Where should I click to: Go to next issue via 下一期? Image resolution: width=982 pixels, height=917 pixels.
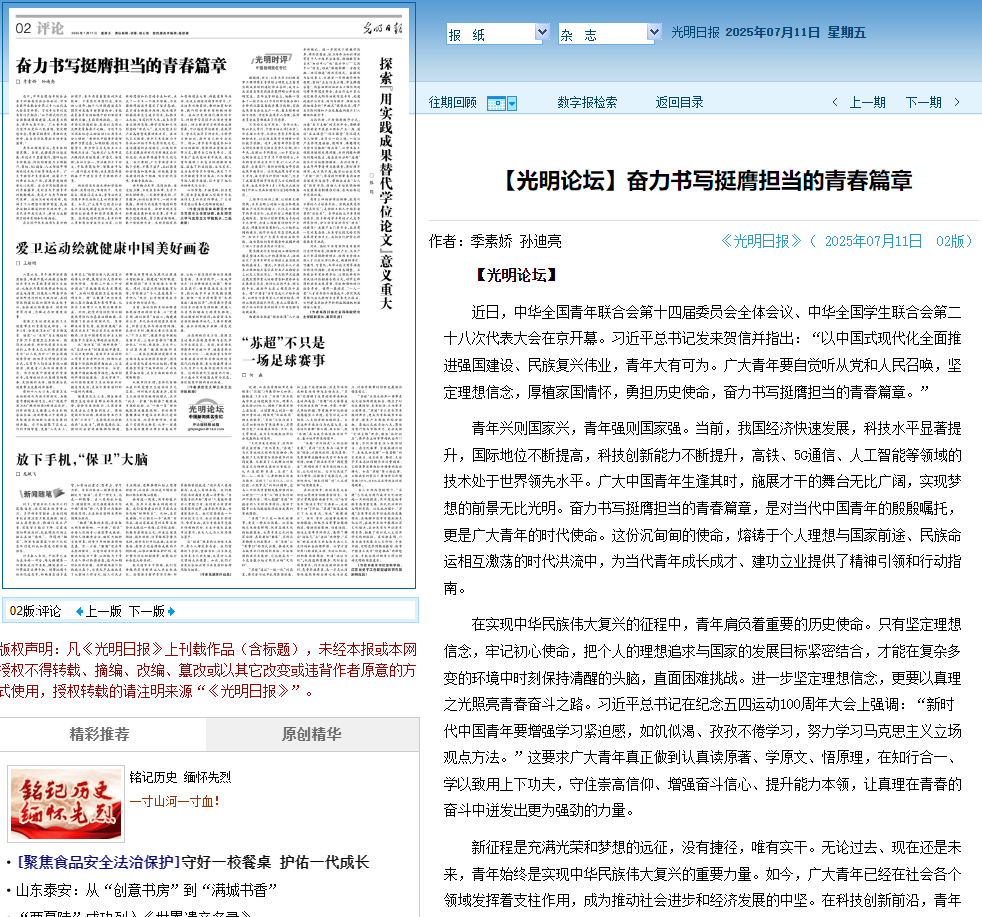pyautogui.click(x=923, y=102)
